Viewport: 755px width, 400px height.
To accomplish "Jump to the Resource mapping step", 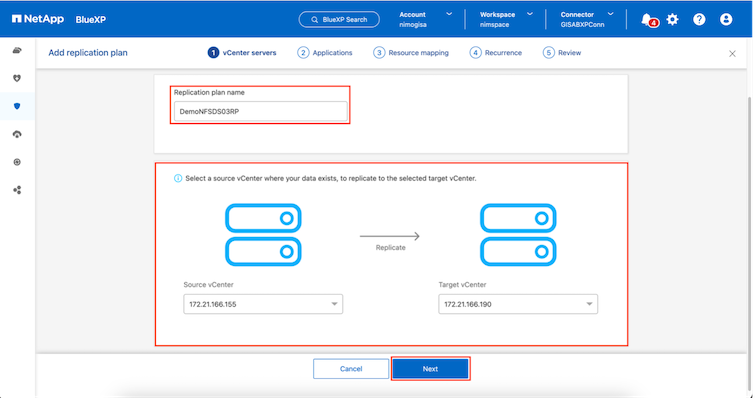I will (410, 52).
